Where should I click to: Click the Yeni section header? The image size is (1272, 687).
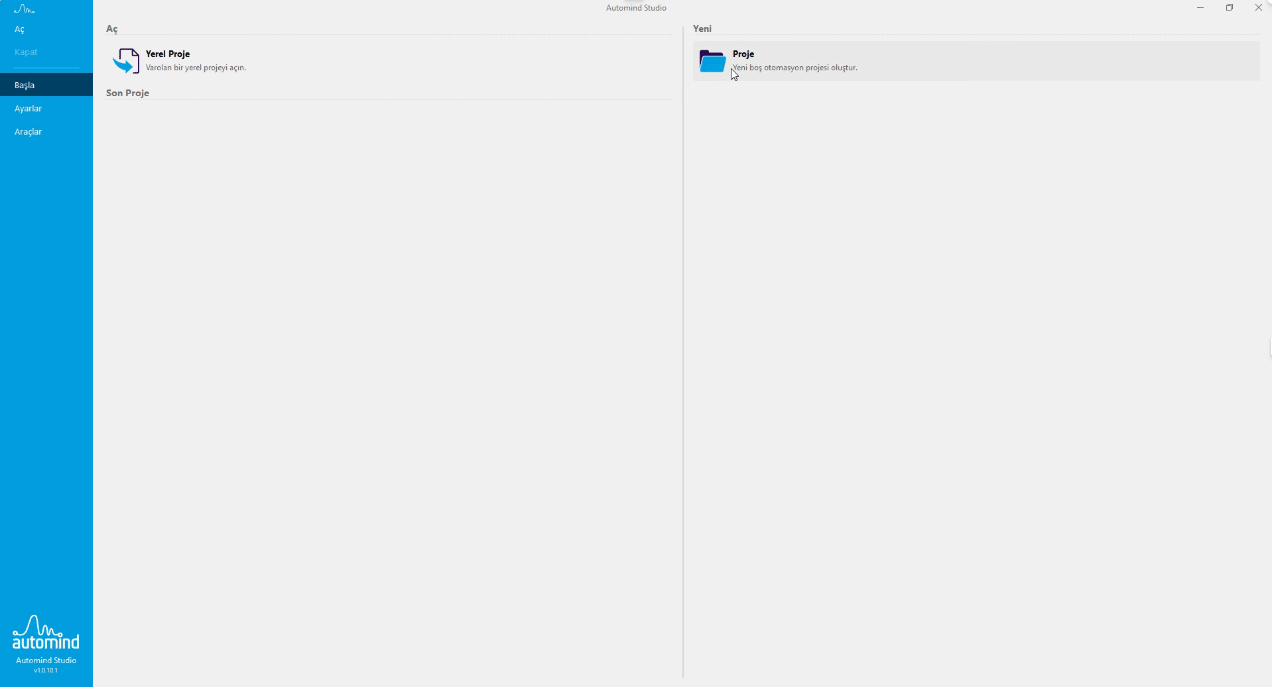[702, 29]
